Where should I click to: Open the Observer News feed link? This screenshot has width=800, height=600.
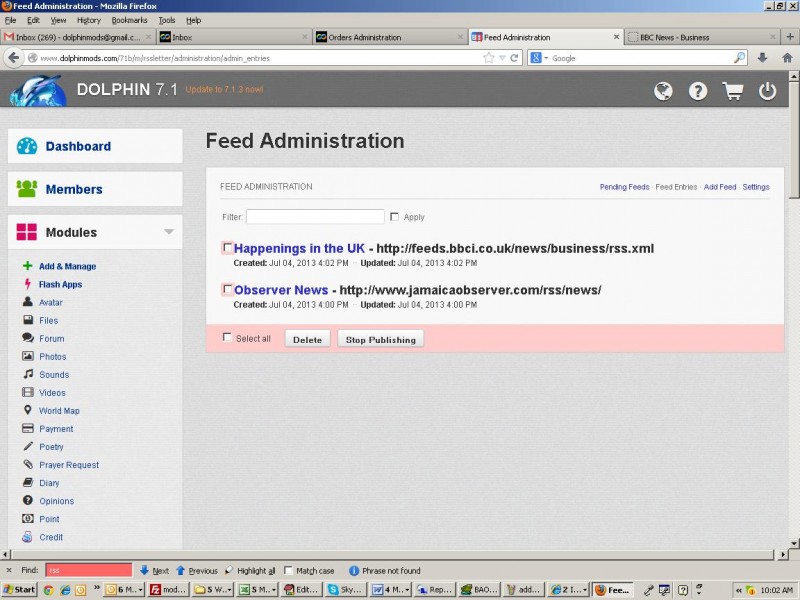281,290
